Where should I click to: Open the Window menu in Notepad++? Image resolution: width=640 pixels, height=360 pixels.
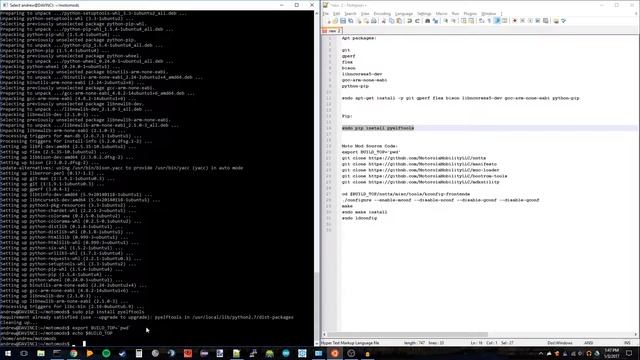point(489,13)
